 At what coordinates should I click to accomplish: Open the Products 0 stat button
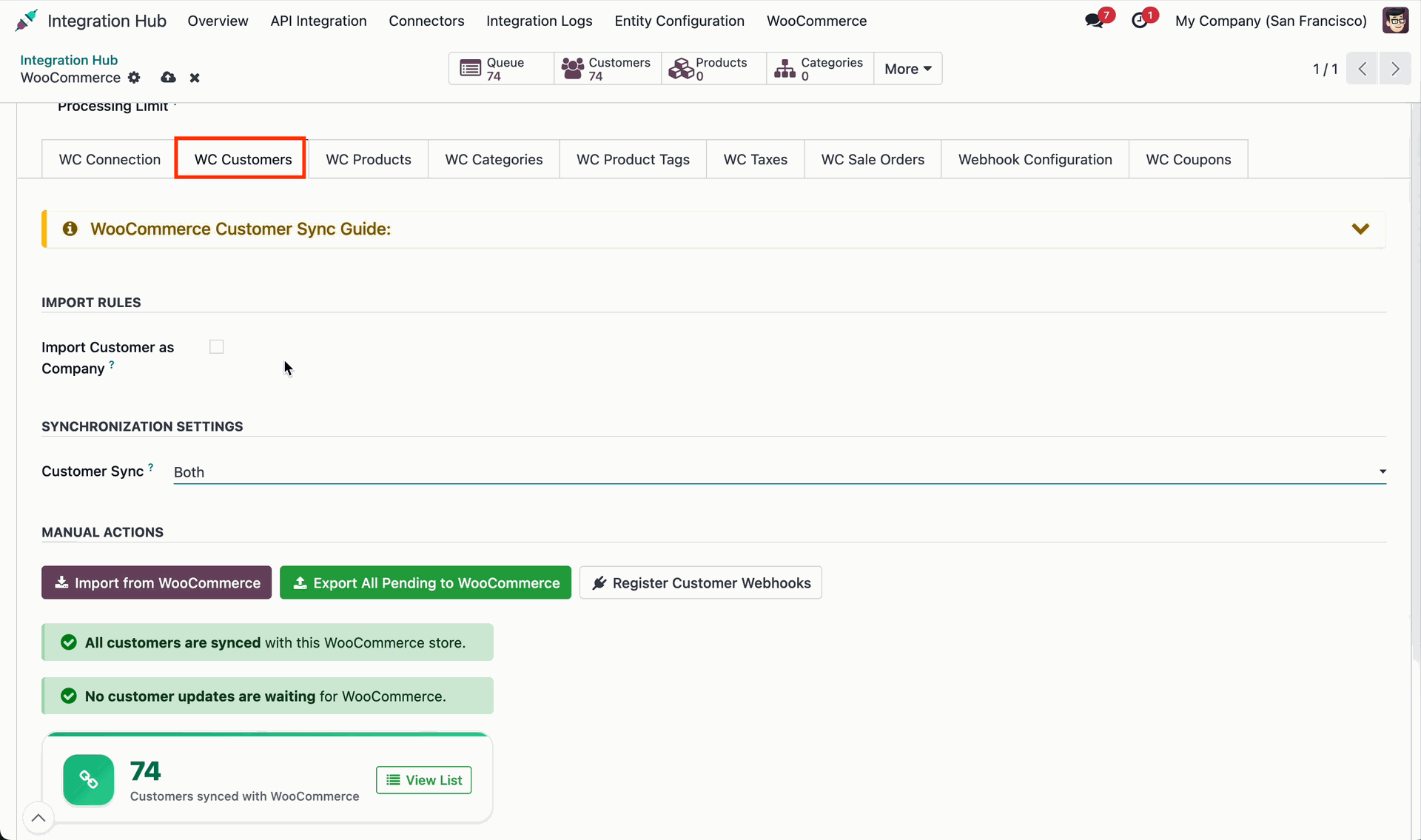pyautogui.click(x=713, y=69)
